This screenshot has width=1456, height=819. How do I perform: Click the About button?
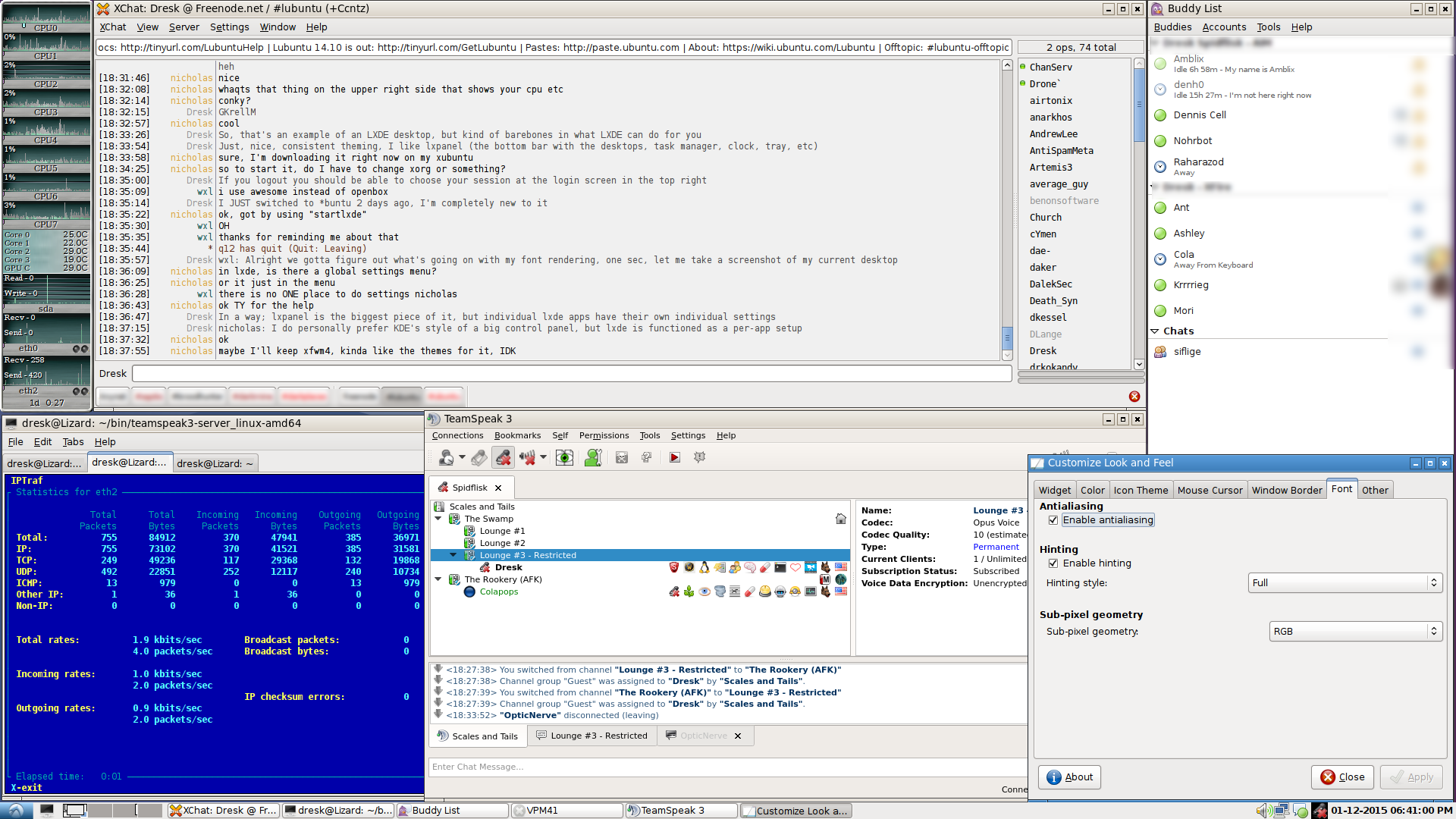1070,777
